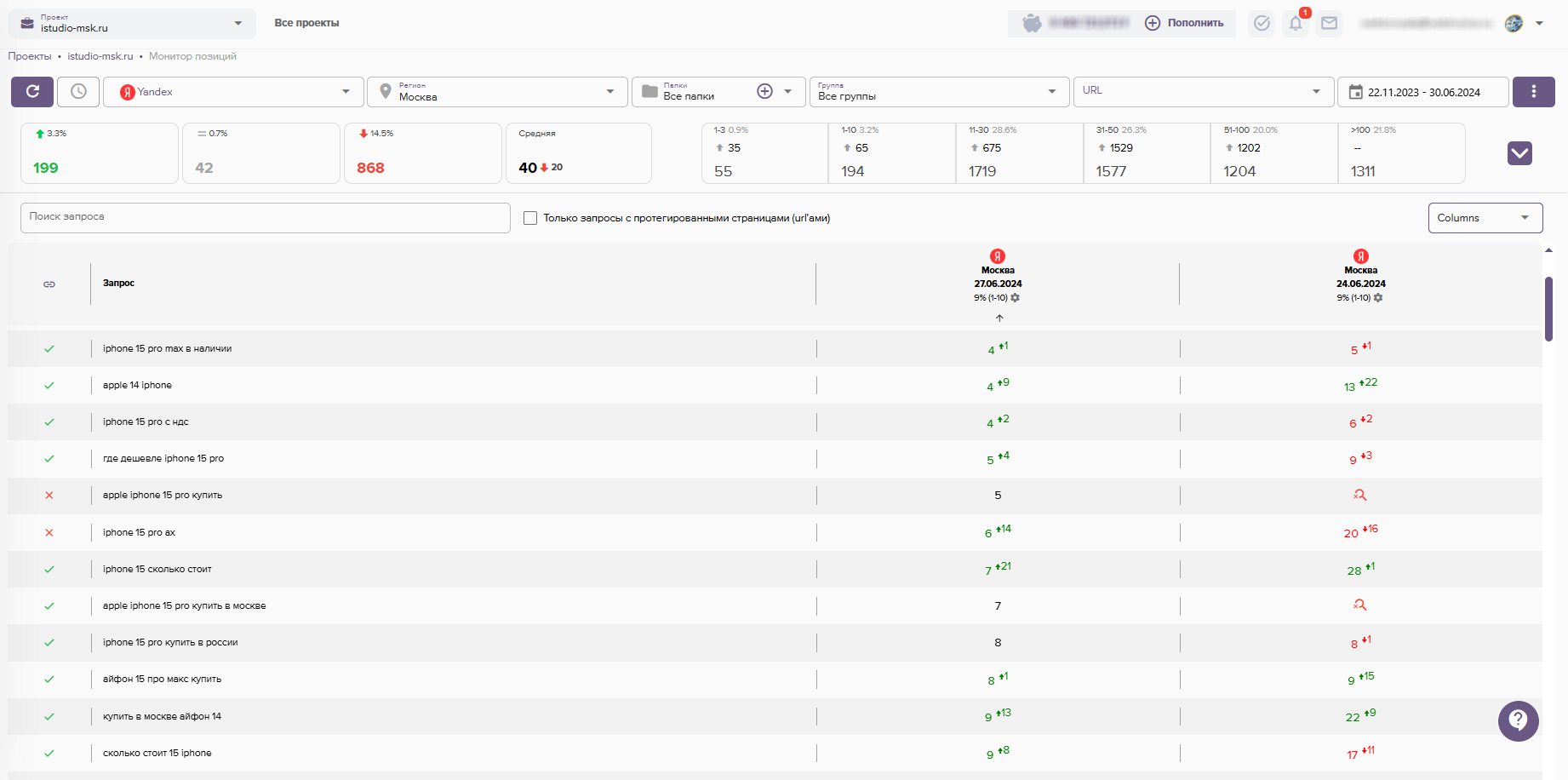The width and height of the screenshot is (1568, 780).
Task: Click the briefcase project icon
Action: 27,23
